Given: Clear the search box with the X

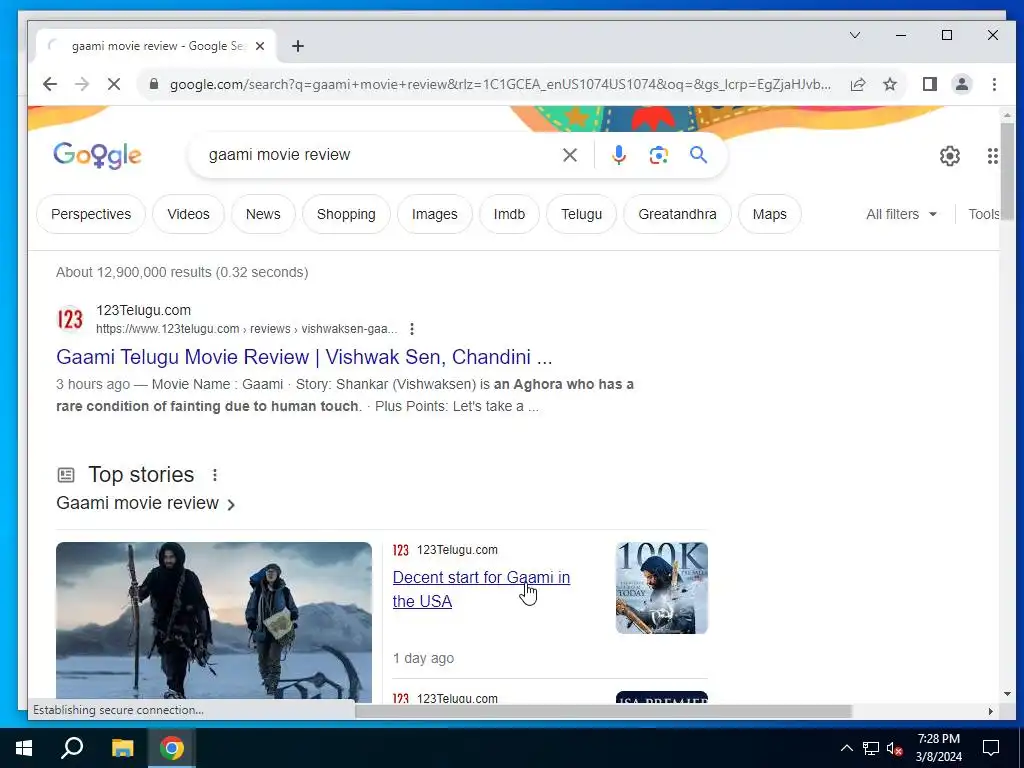Looking at the screenshot, I should coord(569,155).
